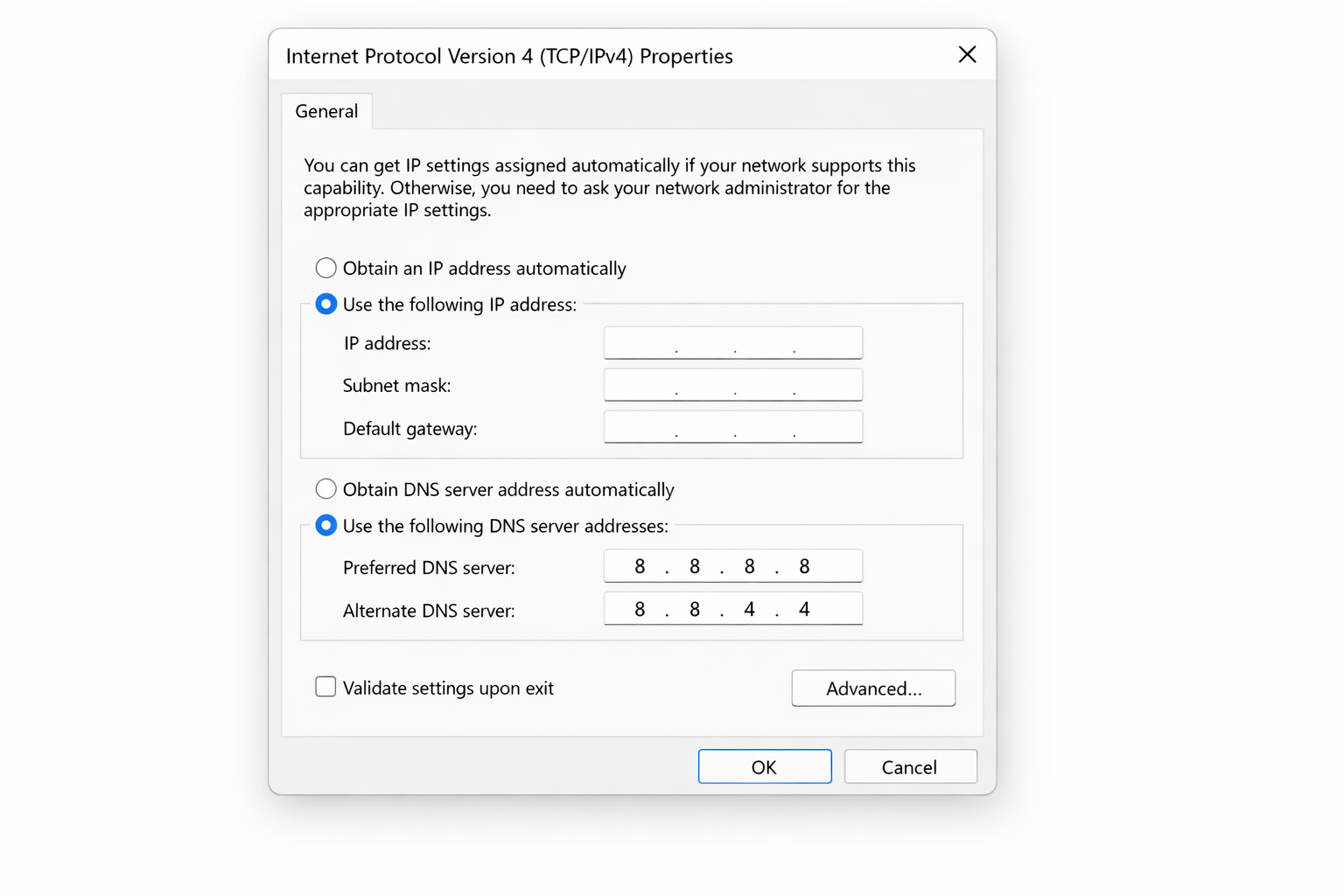Click inside the Subnet mask field
1344x896 pixels.
[x=732, y=384]
